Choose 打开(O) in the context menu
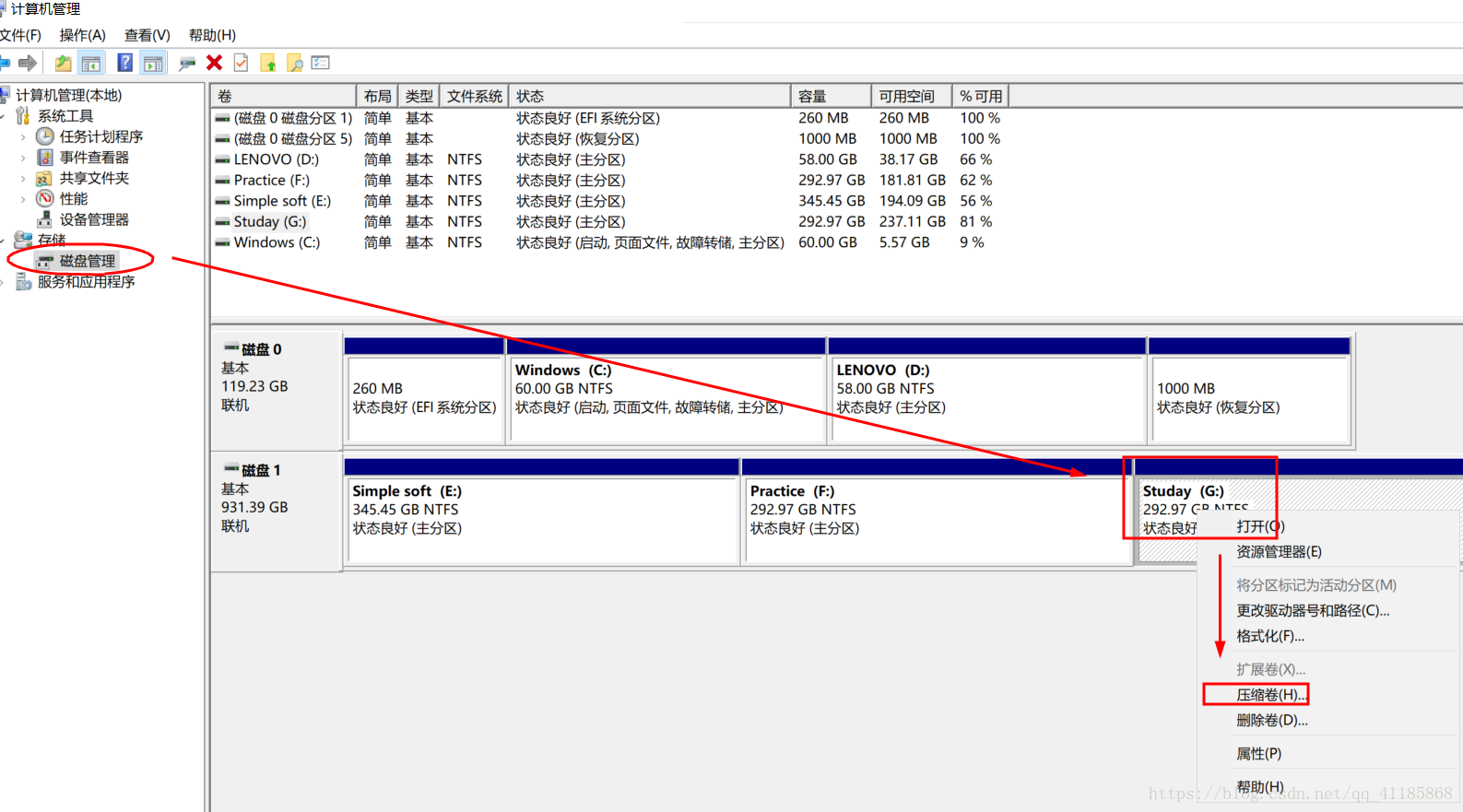Viewport: 1463px width, 812px height. coord(1260,526)
